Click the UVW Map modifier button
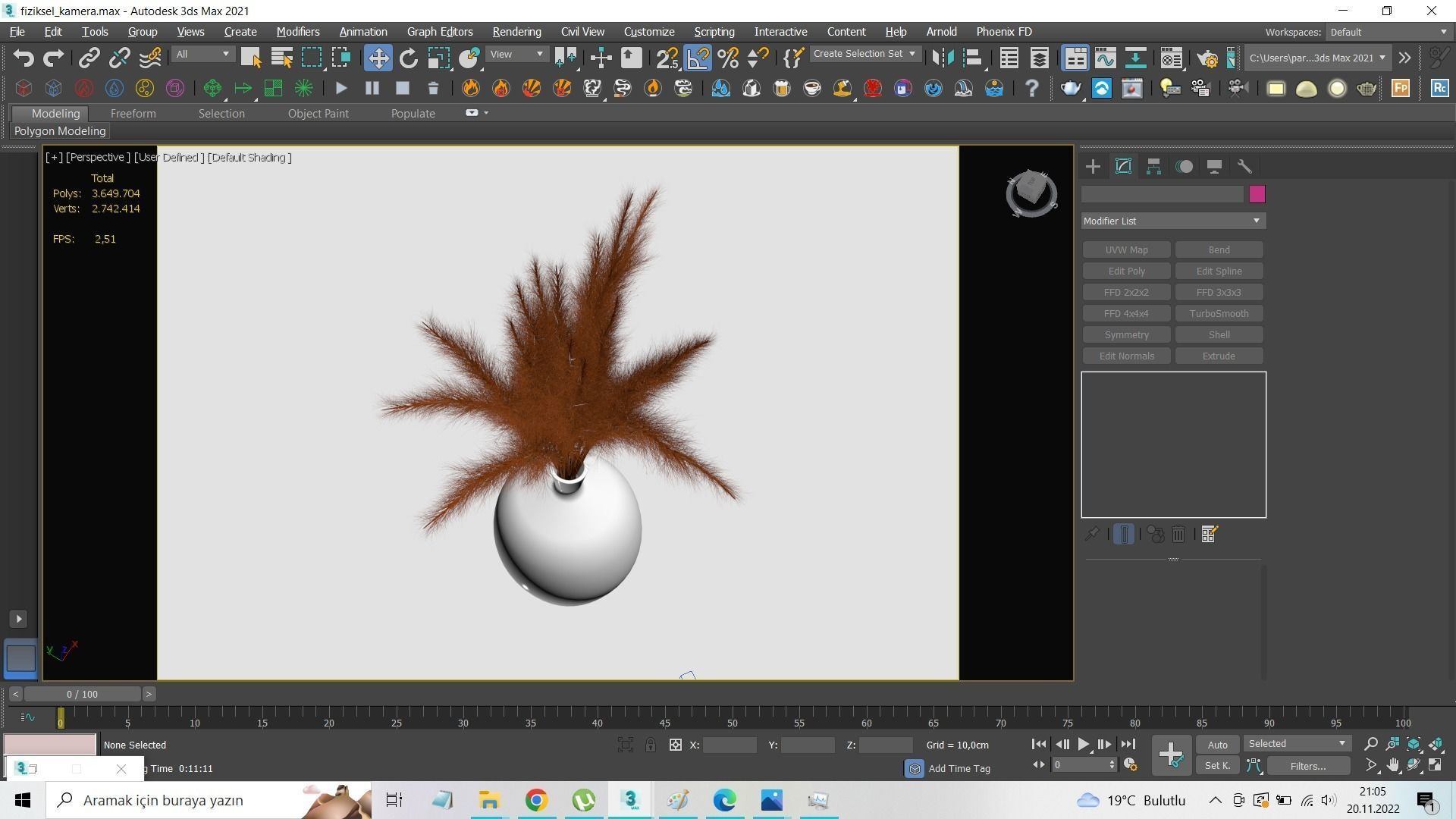Image resolution: width=1456 pixels, height=819 pixels. [1126, 249]
